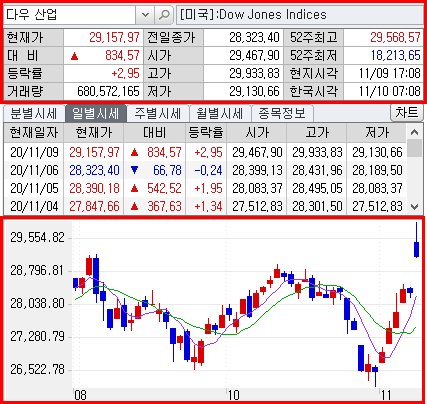427x404 pixels.
Task: Select the 20/11/06 row in the daily table
Action: click(x=205, y=170)
